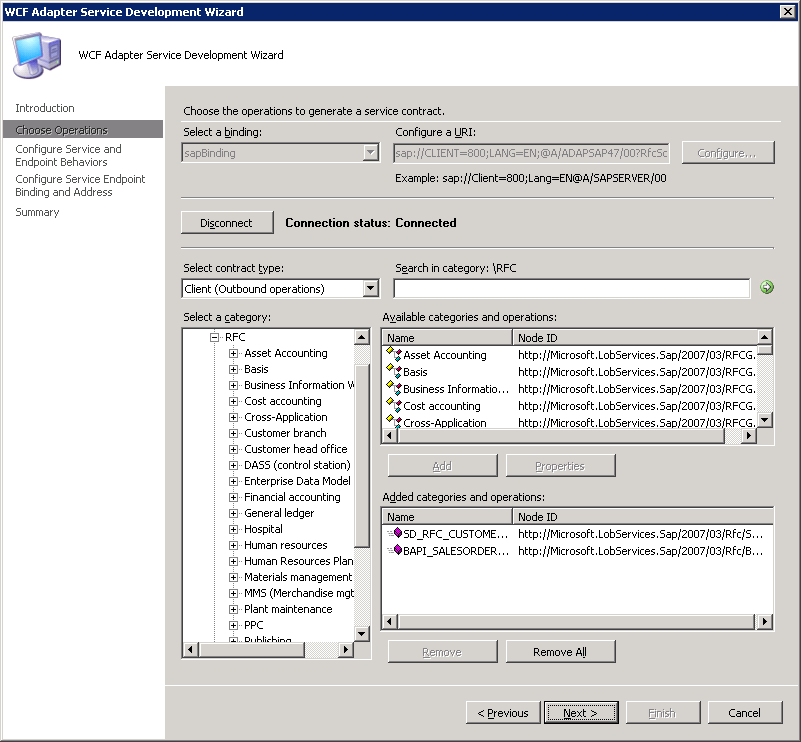Click Node ID column header in added list
801x742 pixels.
point(643,517)
